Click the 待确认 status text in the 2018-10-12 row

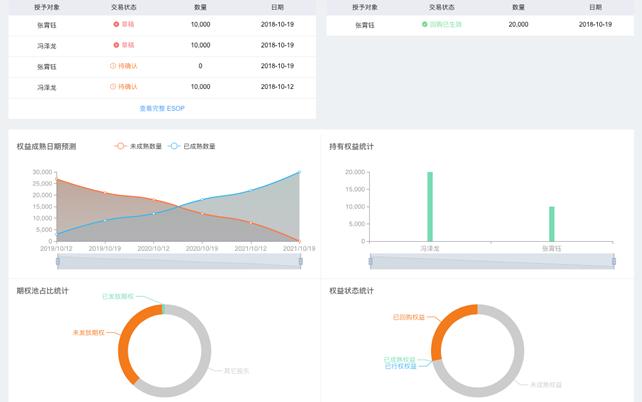tap(128, 87)
